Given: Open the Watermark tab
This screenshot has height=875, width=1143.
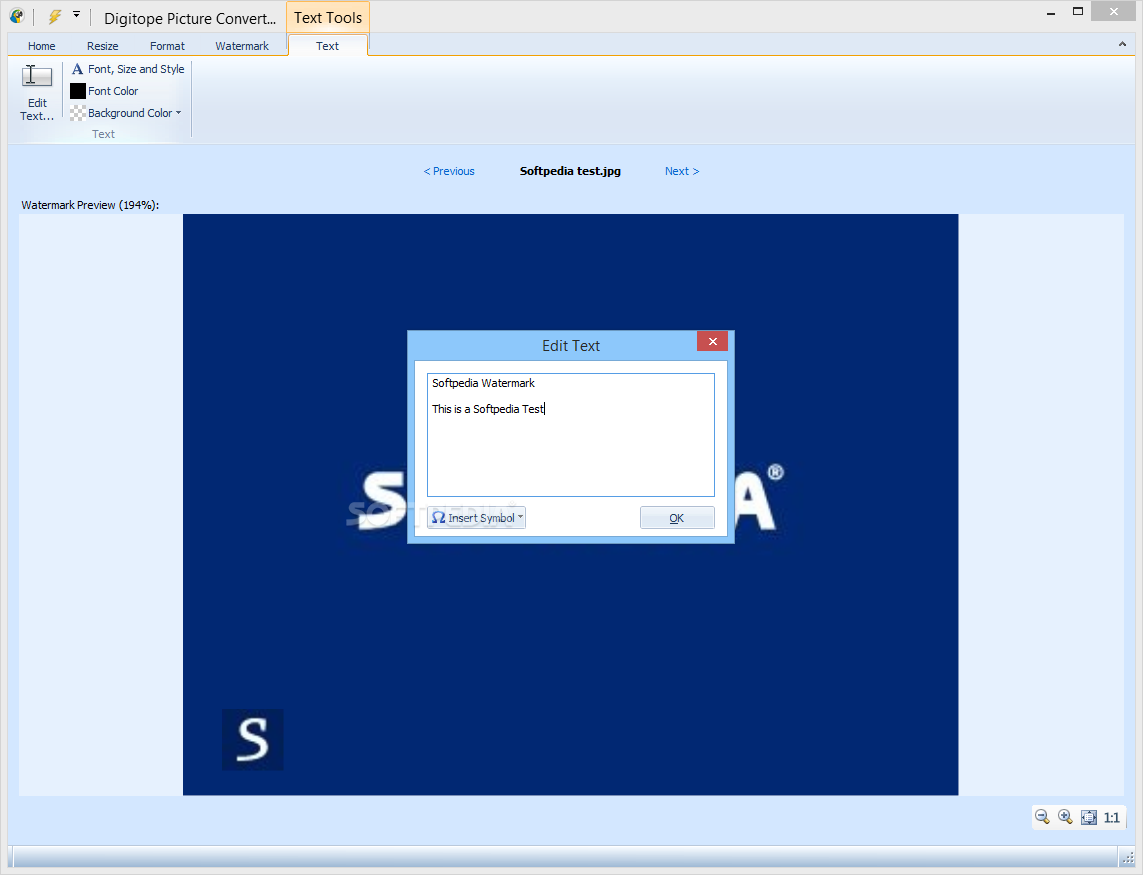Looking at the screenshot, I should 242,46.
